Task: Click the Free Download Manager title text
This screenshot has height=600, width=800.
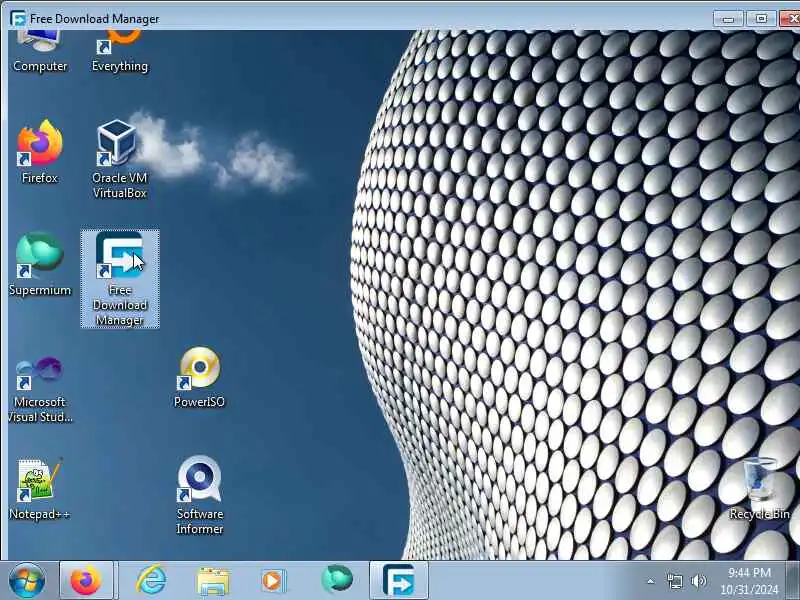Action: [x=94, y=19]
